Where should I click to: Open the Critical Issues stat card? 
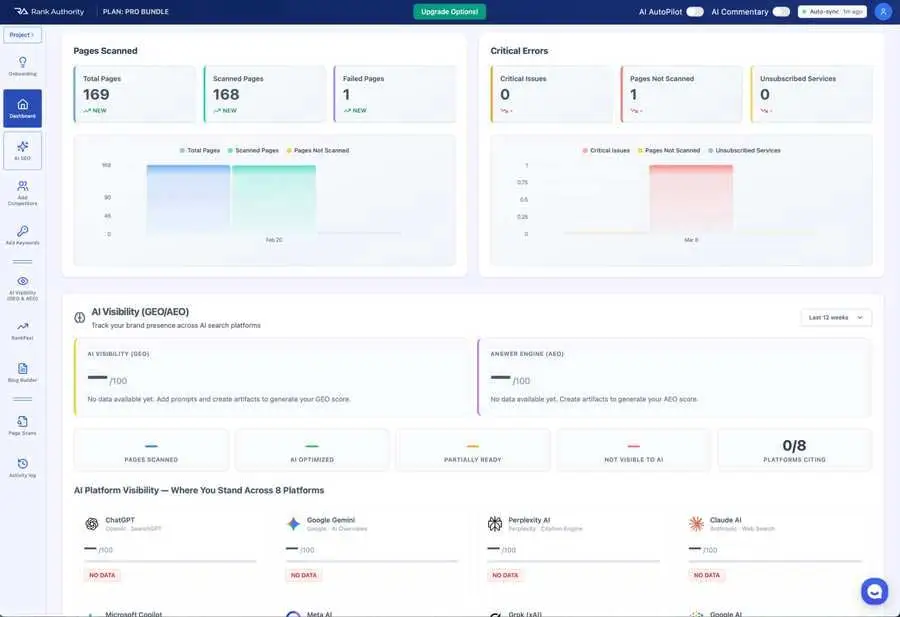[552, 94]
